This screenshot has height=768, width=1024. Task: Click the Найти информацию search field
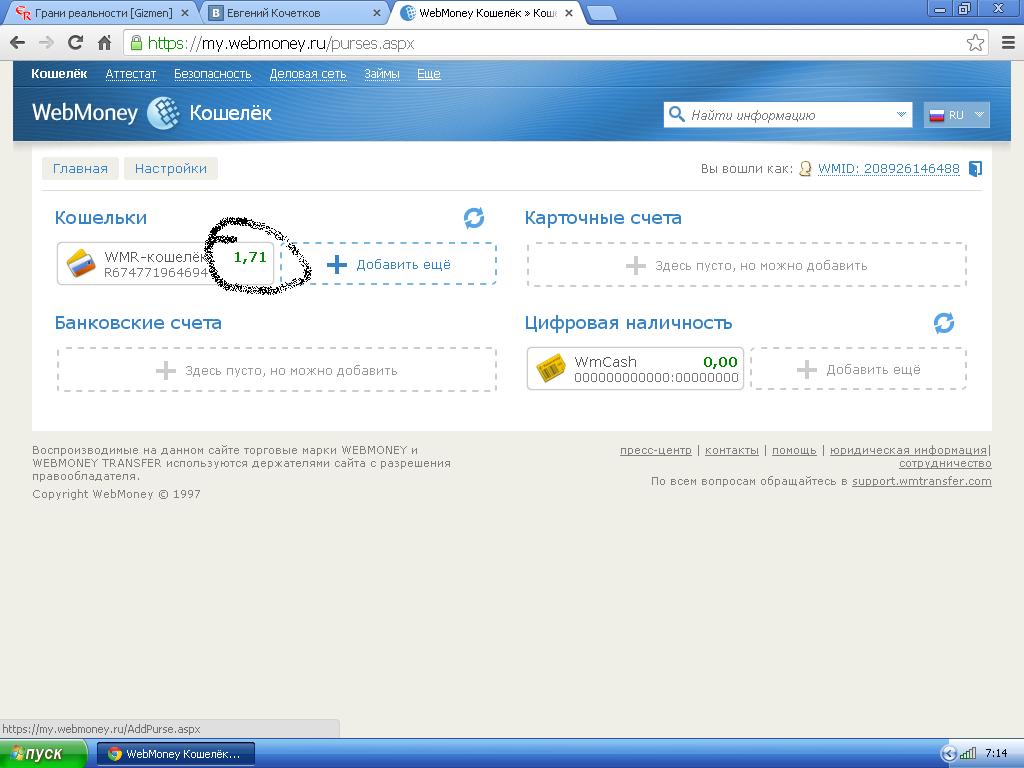point(788,115)
